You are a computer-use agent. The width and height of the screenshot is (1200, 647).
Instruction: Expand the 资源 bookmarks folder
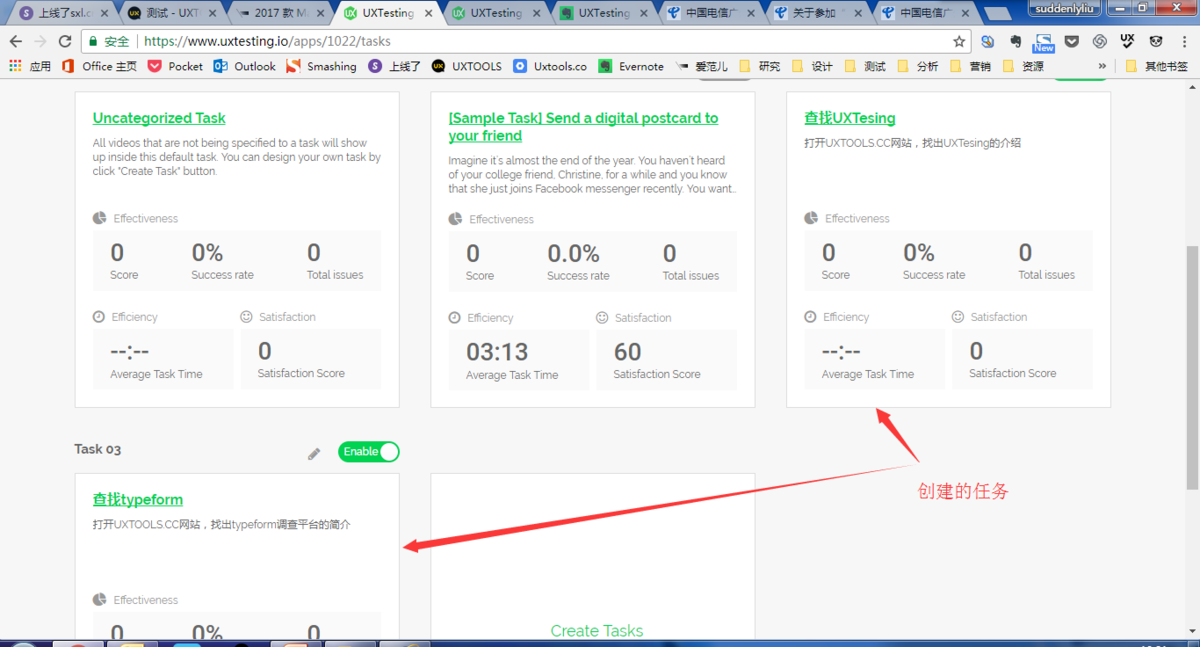click(1023, 66)
